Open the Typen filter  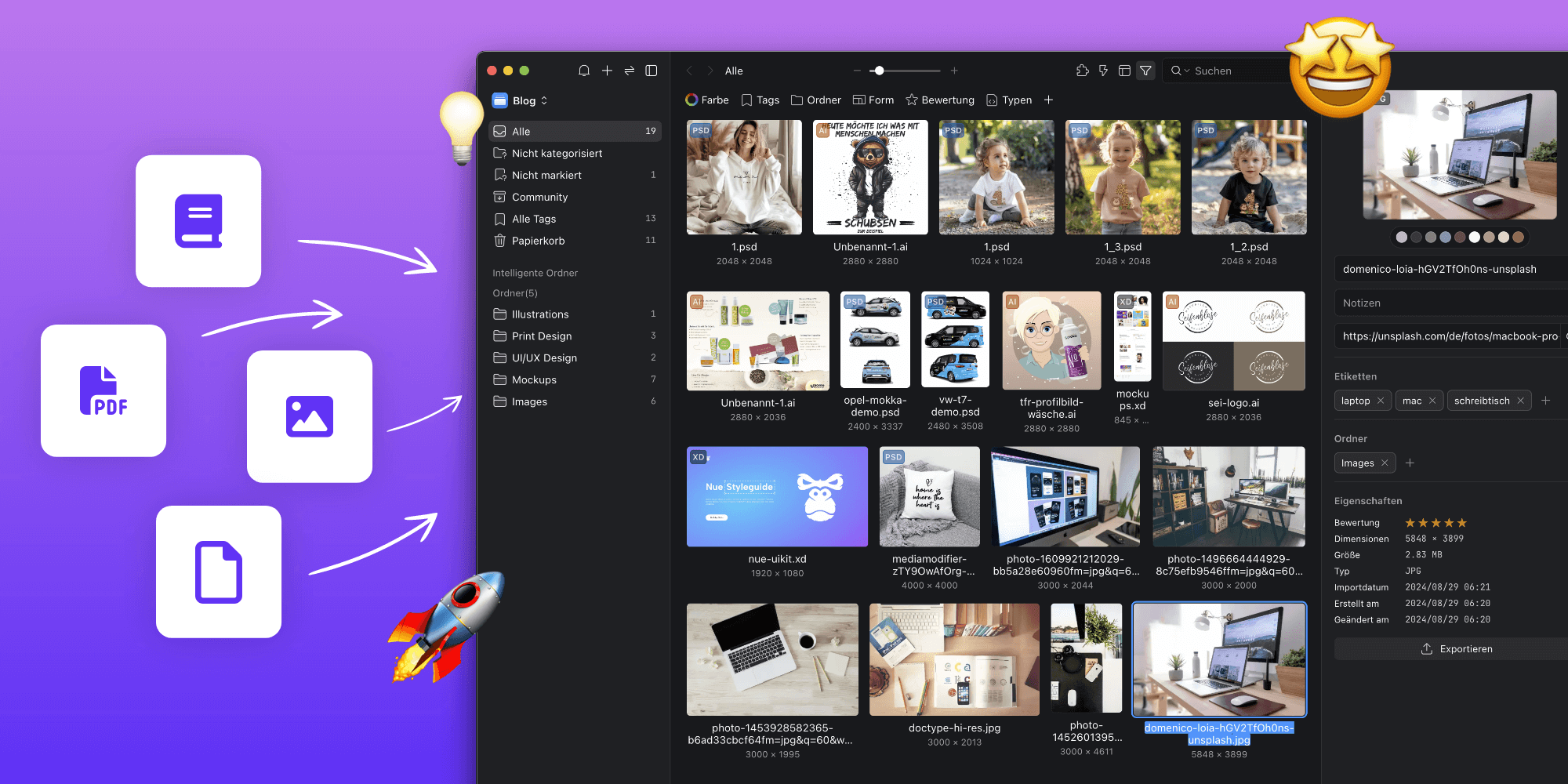click(1009, 100)
